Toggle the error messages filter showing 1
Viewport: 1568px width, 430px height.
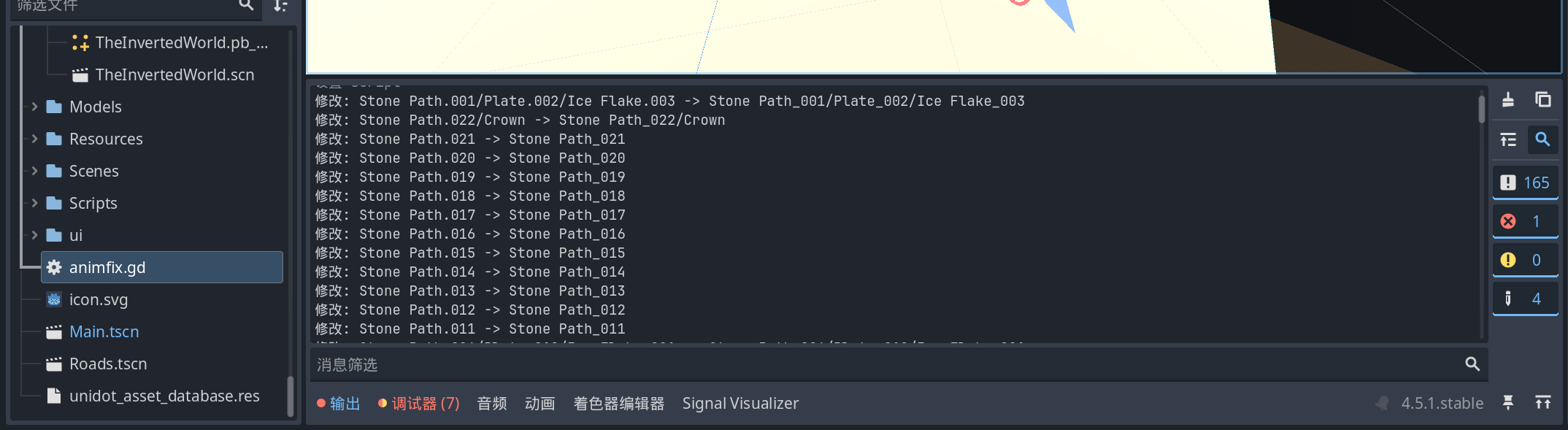1525,220
